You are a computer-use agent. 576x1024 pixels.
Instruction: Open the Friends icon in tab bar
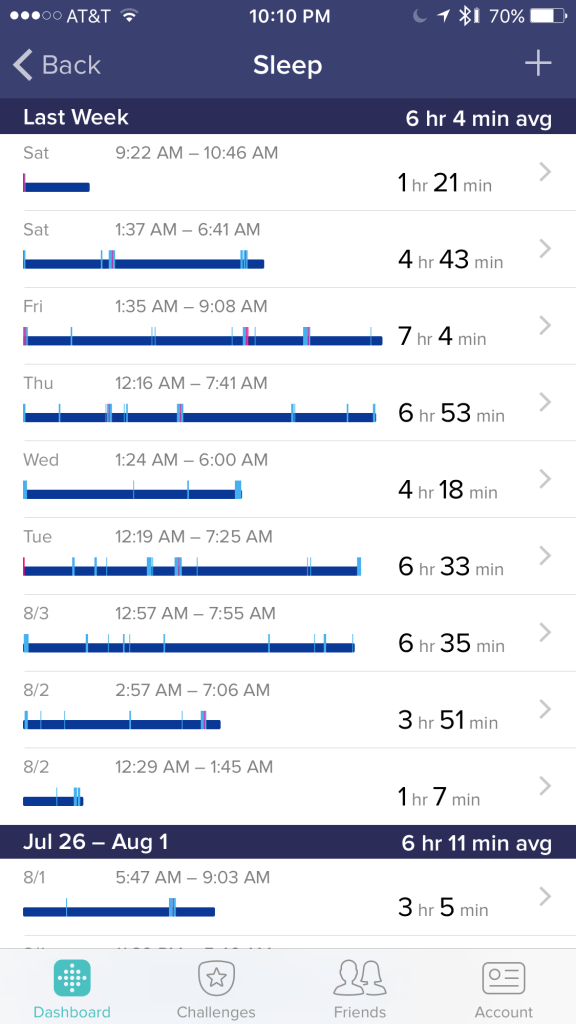[x=360, y=978]
